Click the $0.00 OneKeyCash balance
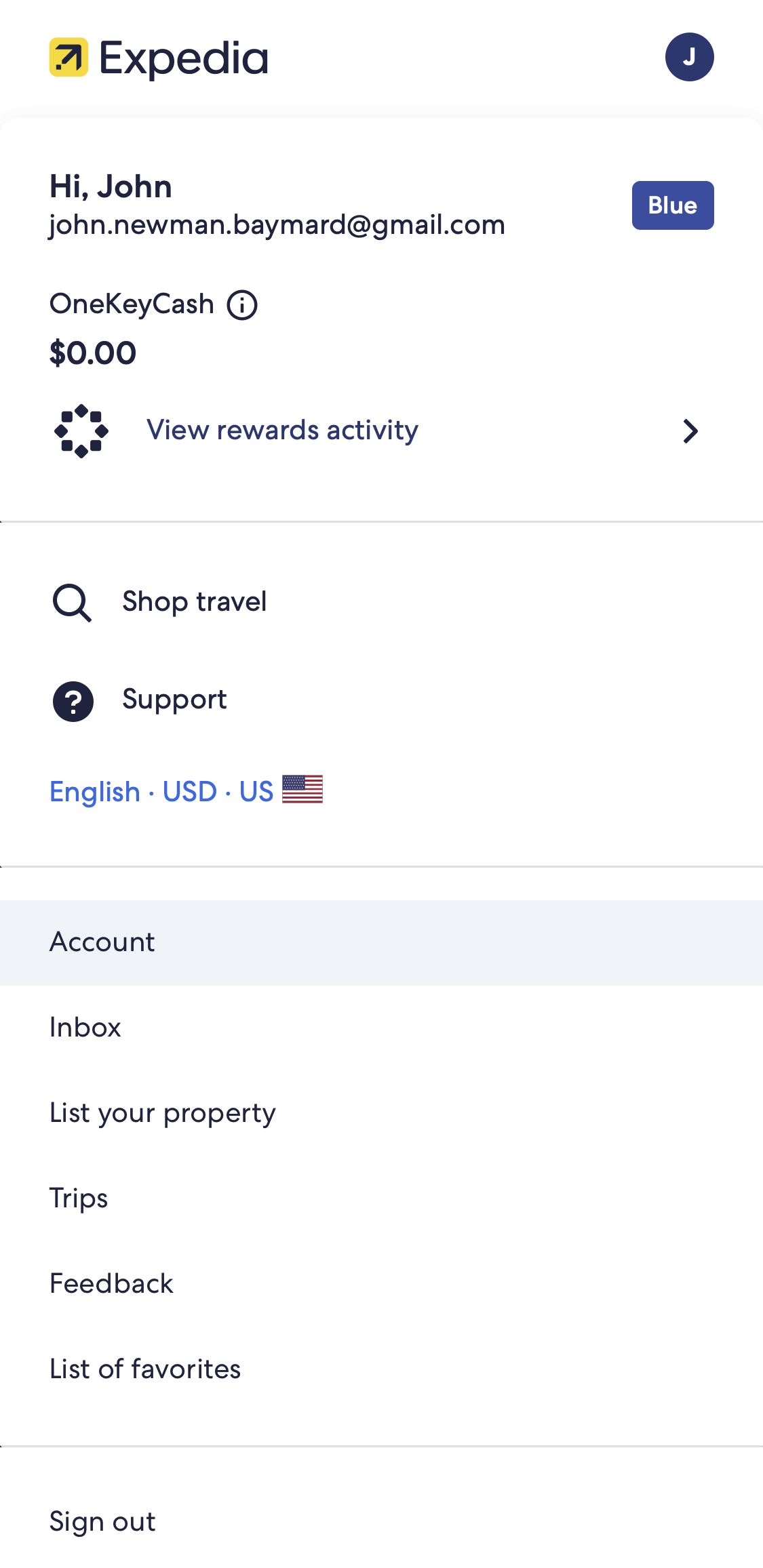This screenshot has height=1568, width=763. point(93,353)
